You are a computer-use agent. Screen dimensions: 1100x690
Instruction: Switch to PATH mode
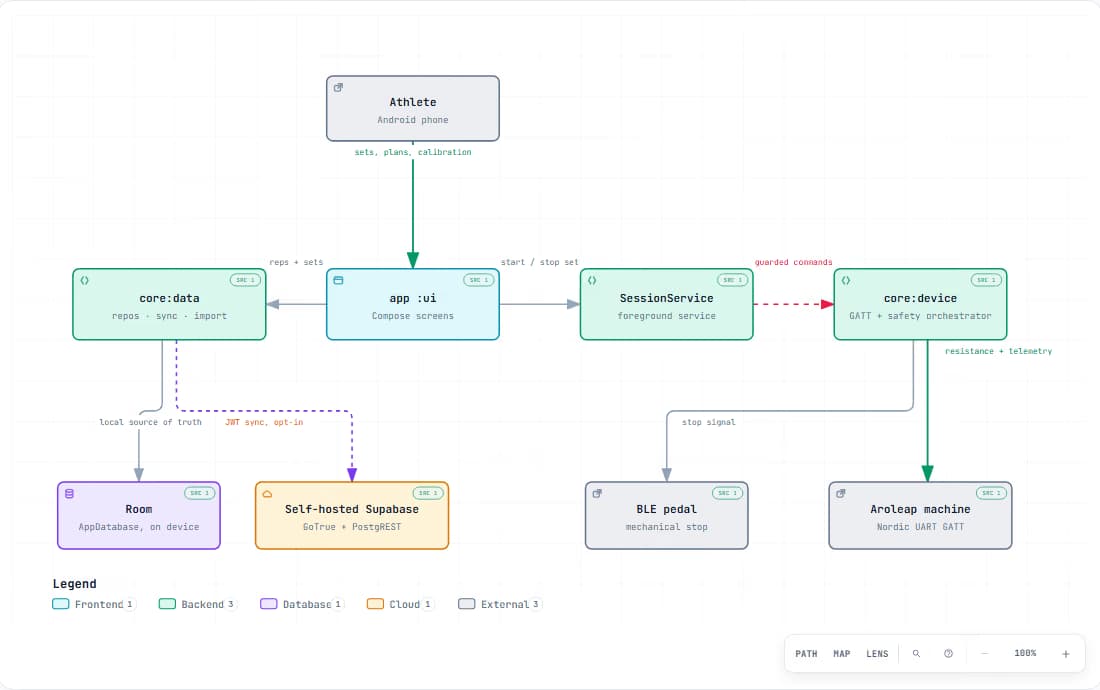pos(806,654)
